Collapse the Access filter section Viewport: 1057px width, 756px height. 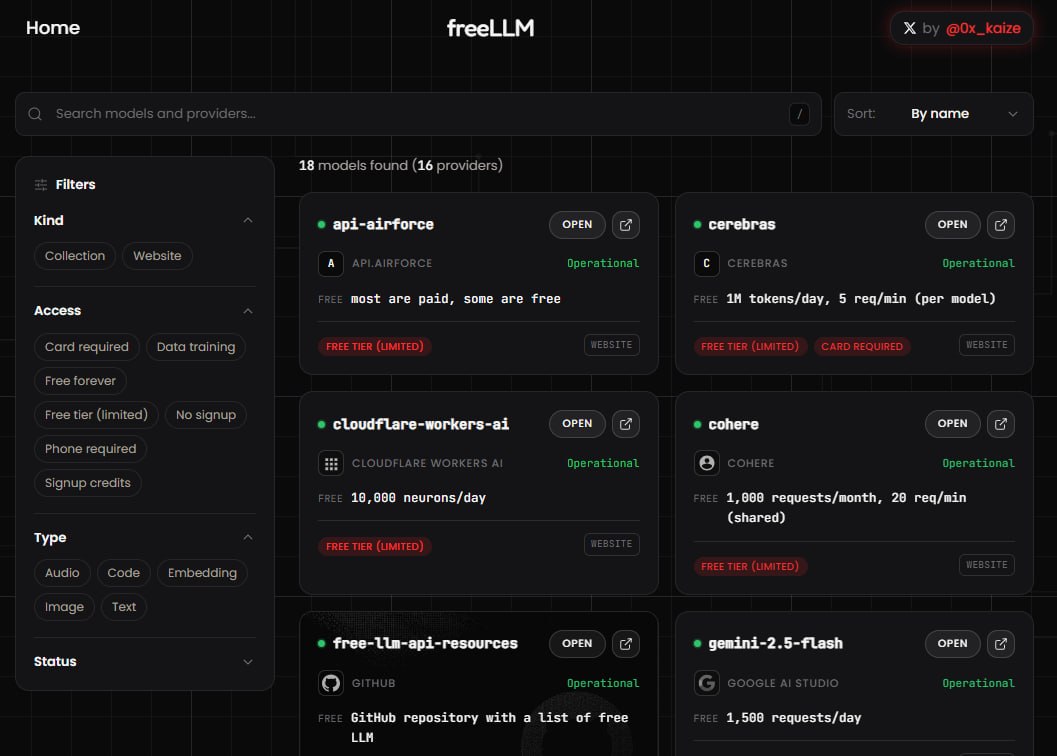248,311
